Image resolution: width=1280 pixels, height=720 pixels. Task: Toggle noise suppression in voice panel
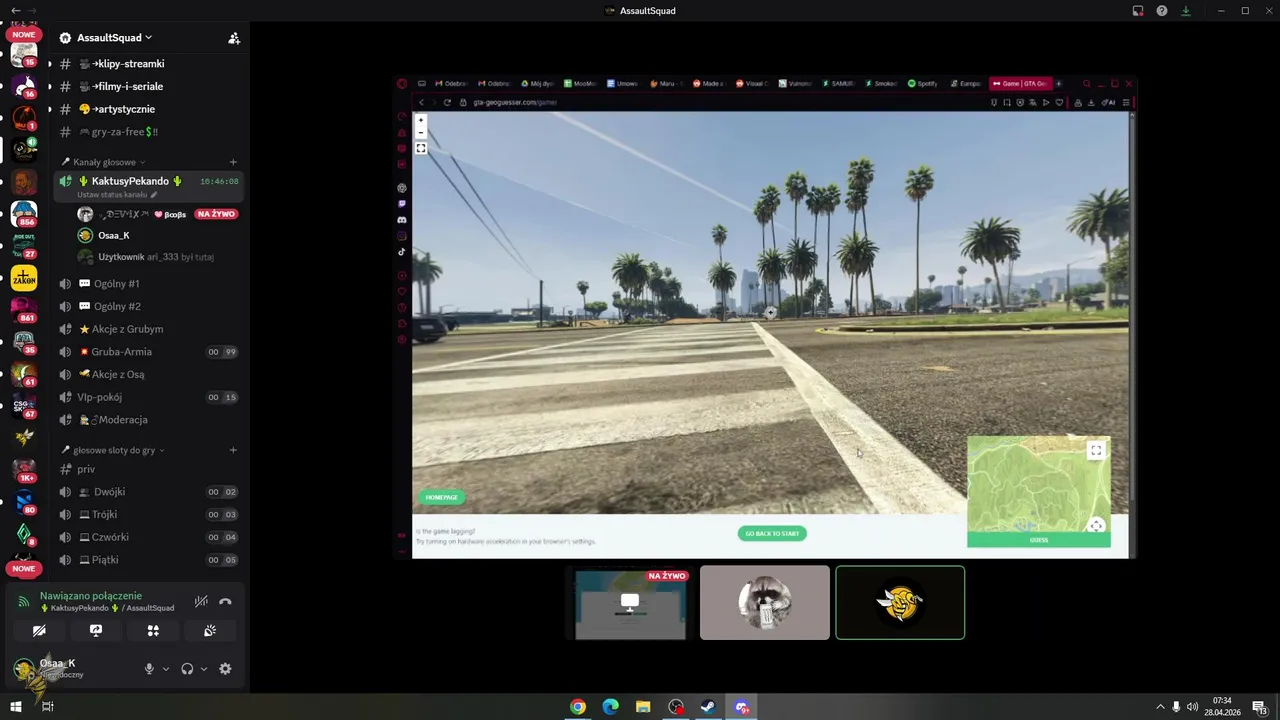tap(201, 601)
